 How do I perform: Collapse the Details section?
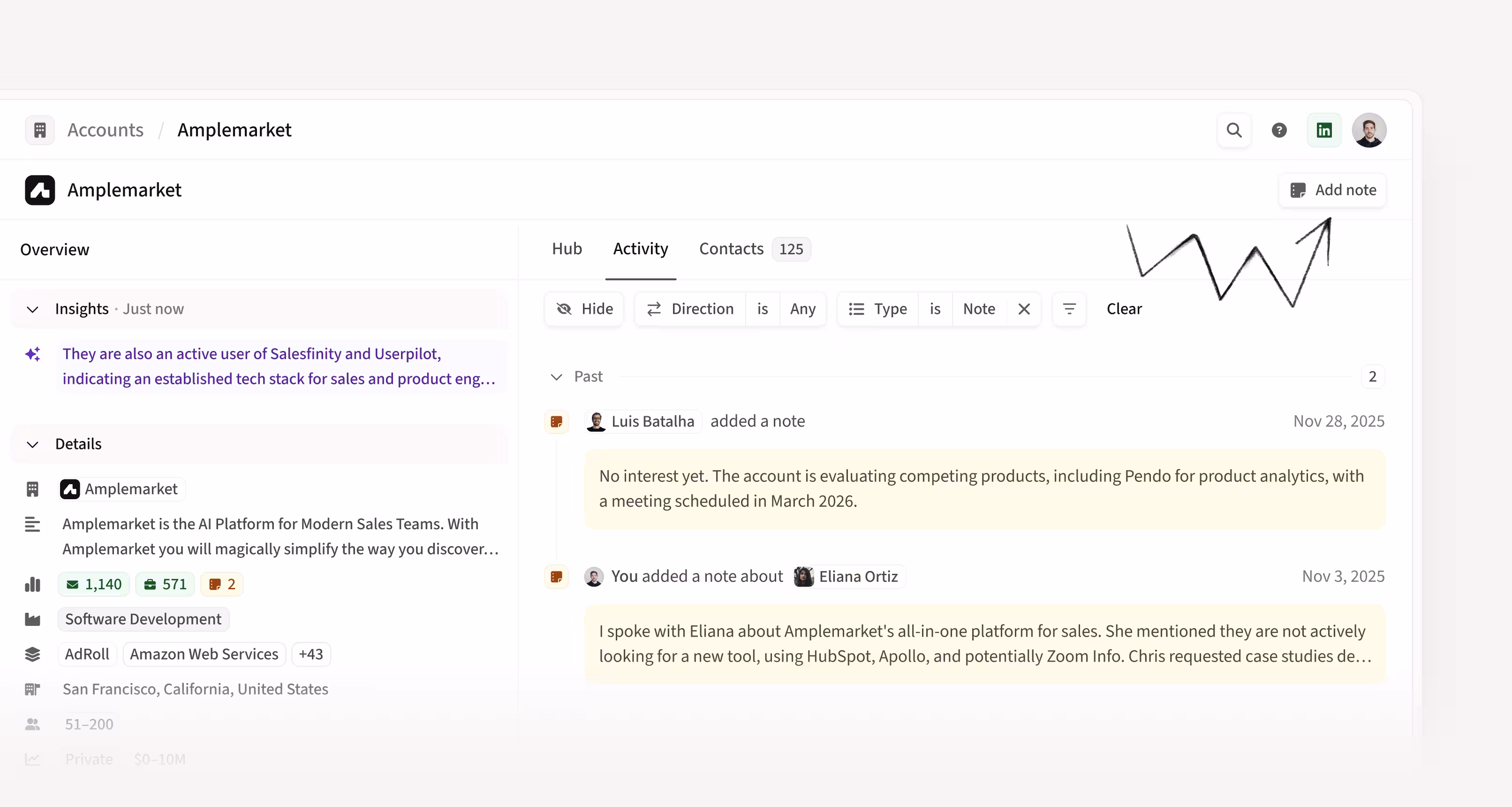coord(33,444)
